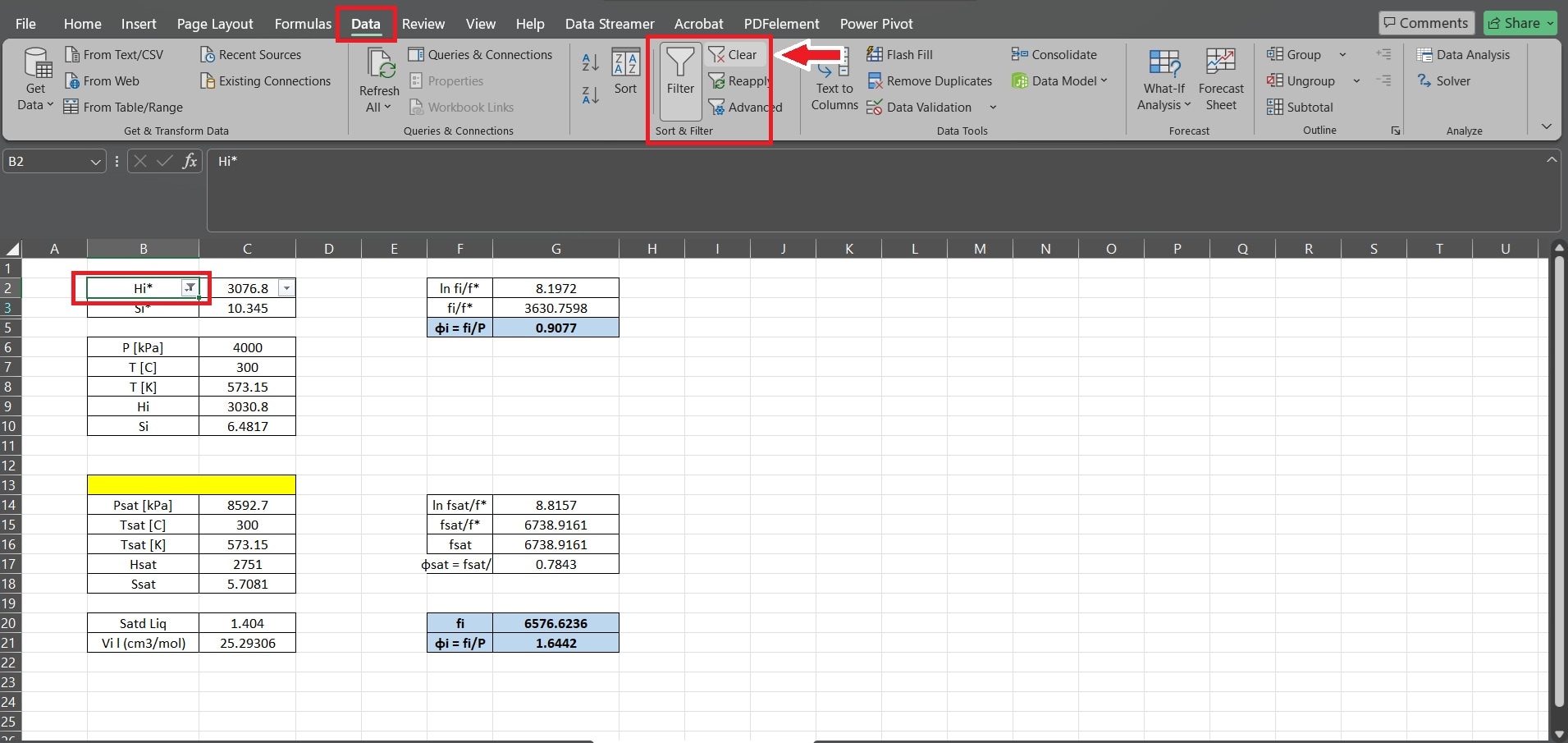Click Remove Duplicates
1568x743 pixels.
point(930,81)
